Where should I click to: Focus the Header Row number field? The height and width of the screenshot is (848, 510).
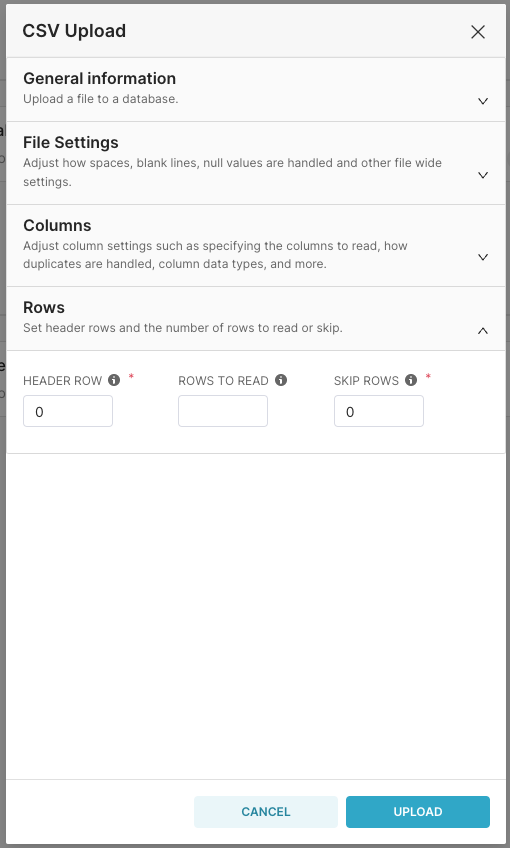pyautogui.click(x=68, y=411)
